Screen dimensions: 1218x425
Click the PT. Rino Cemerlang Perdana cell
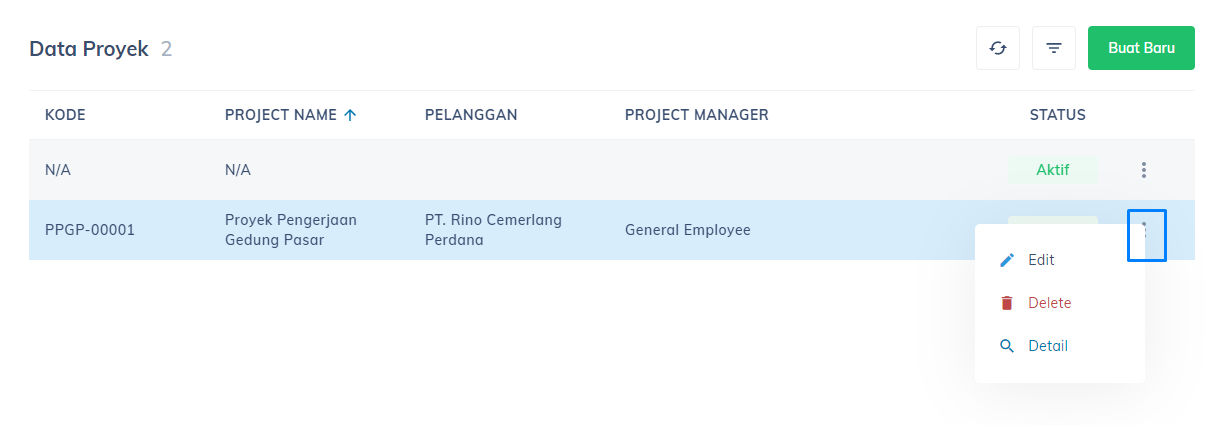493,230
